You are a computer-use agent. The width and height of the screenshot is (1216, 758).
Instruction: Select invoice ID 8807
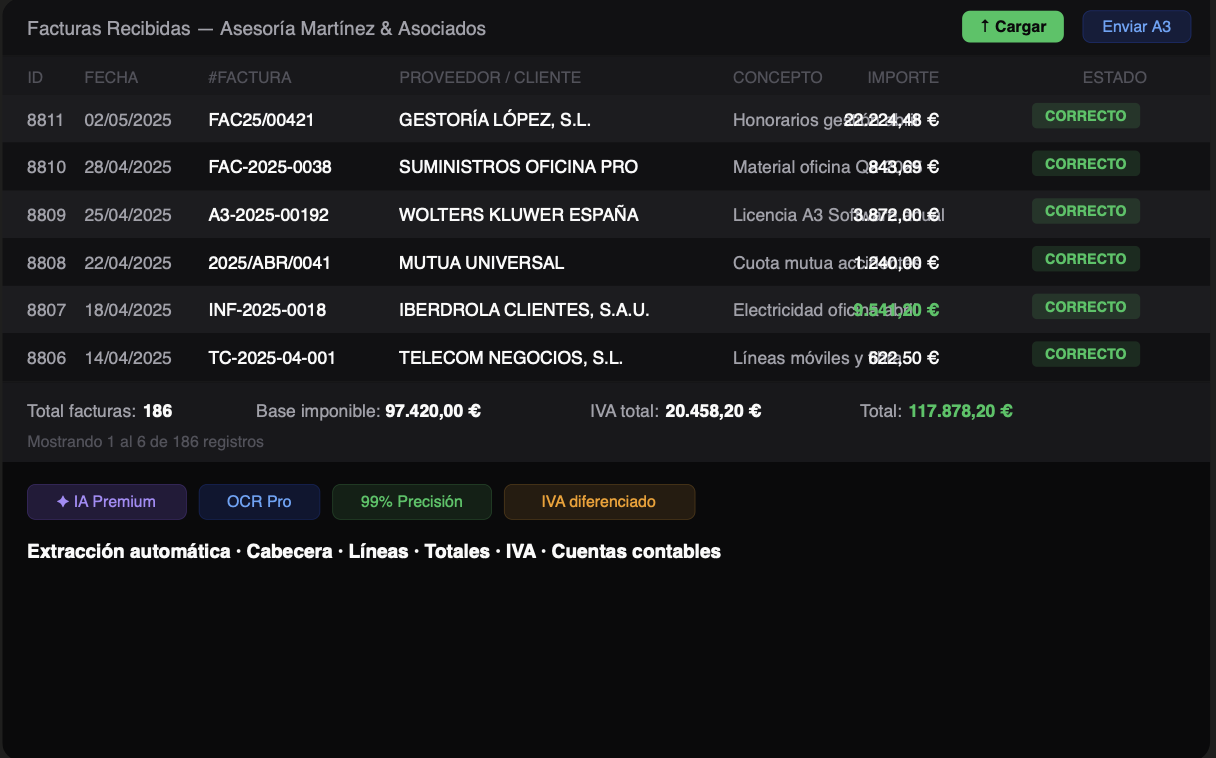pyautogui.click(x=46, y=310)
